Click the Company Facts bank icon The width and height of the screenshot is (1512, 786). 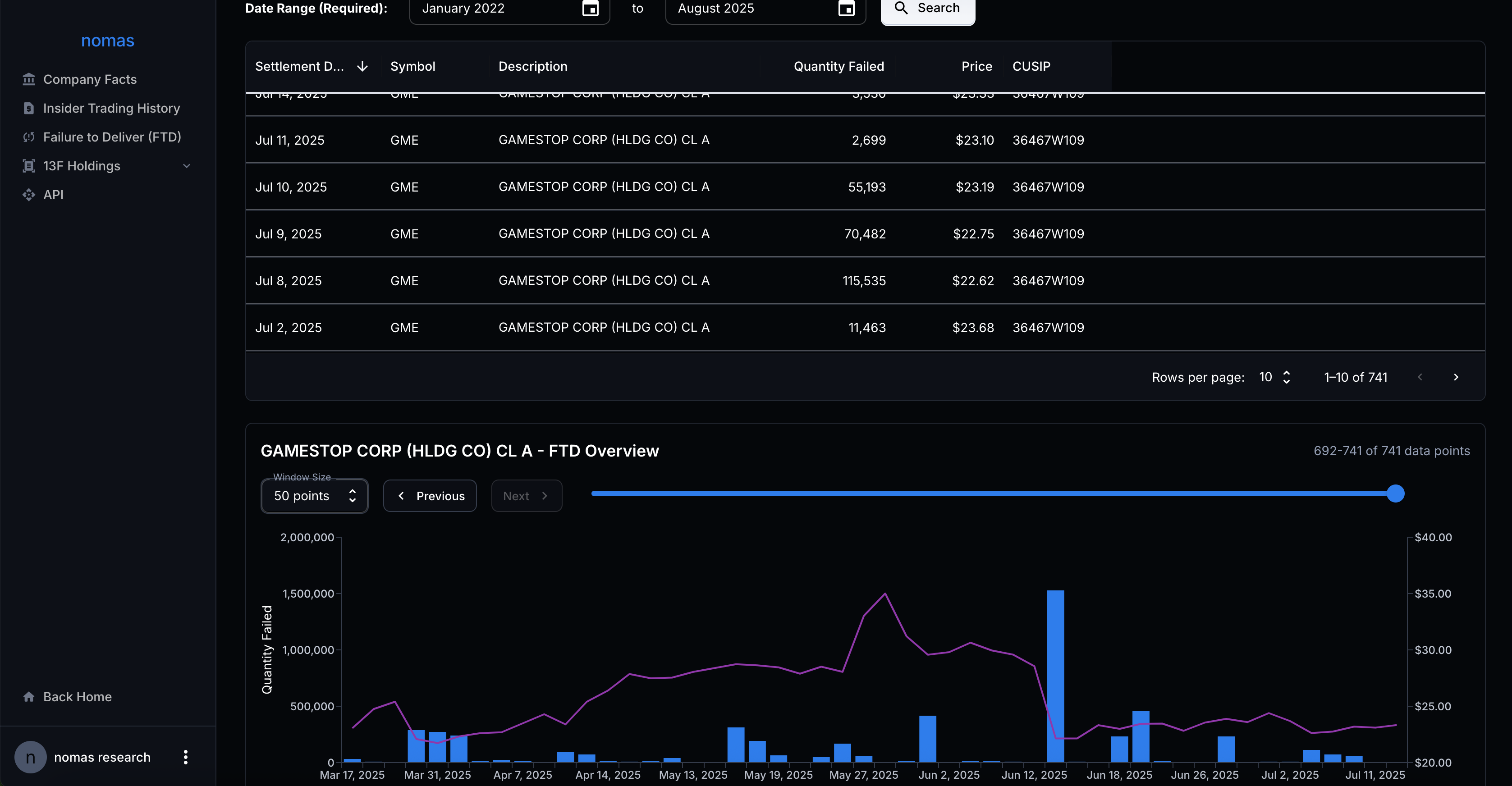pos(29,79)
